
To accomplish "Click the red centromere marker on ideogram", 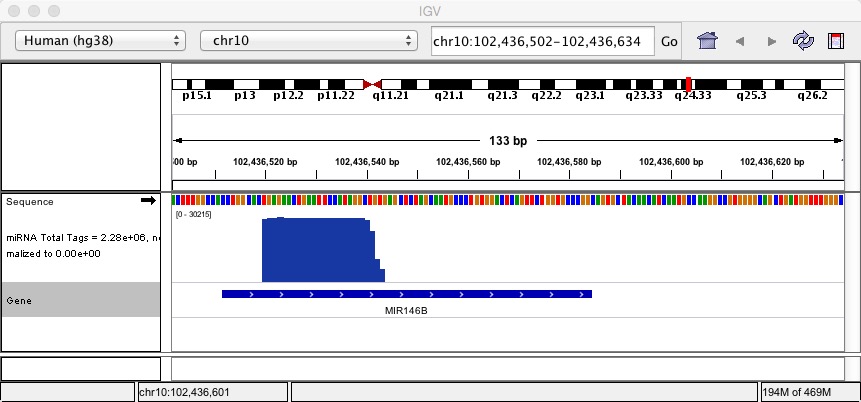I will click(x=372, y=85).
